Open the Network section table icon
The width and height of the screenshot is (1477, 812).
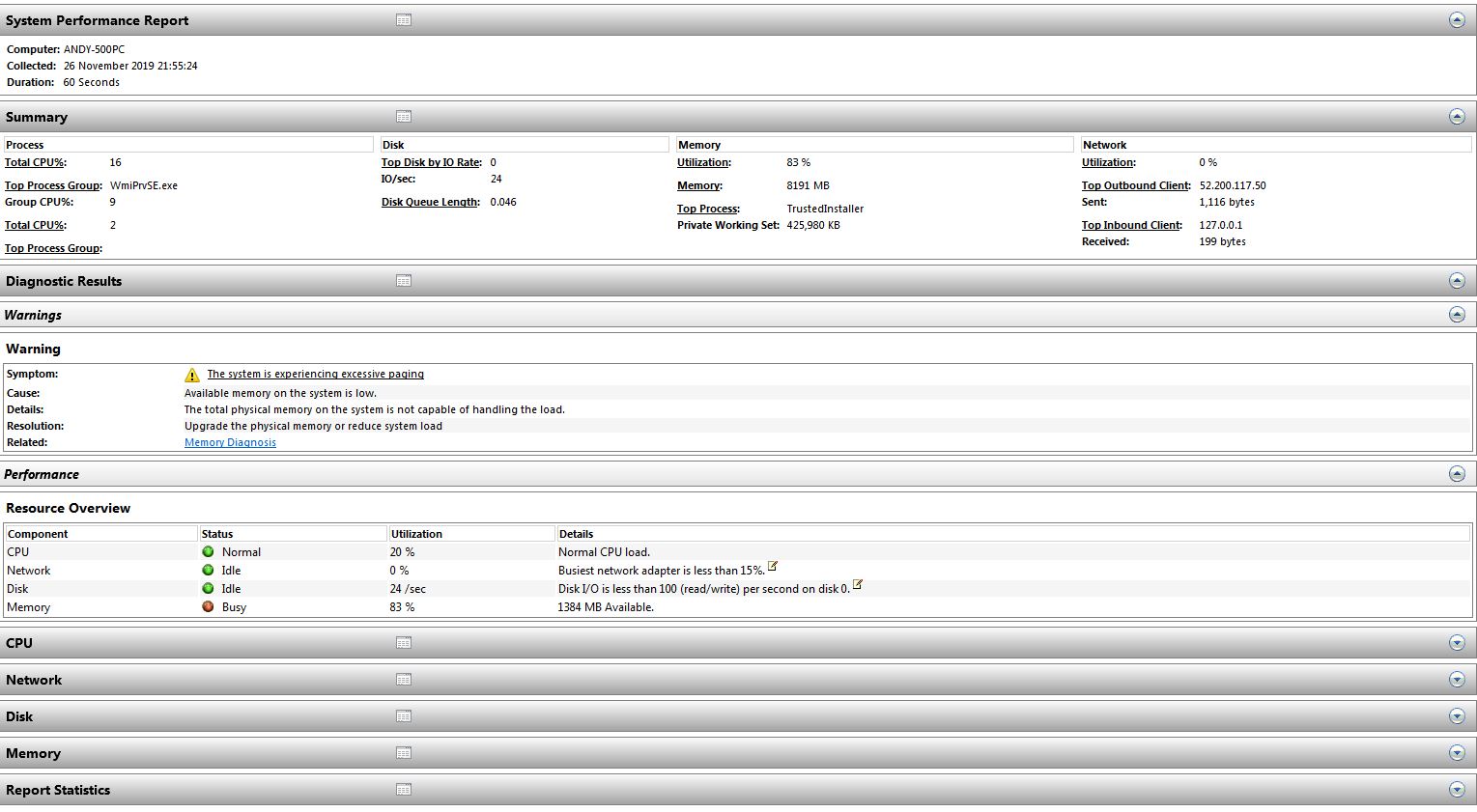click(x=404, y=680)
